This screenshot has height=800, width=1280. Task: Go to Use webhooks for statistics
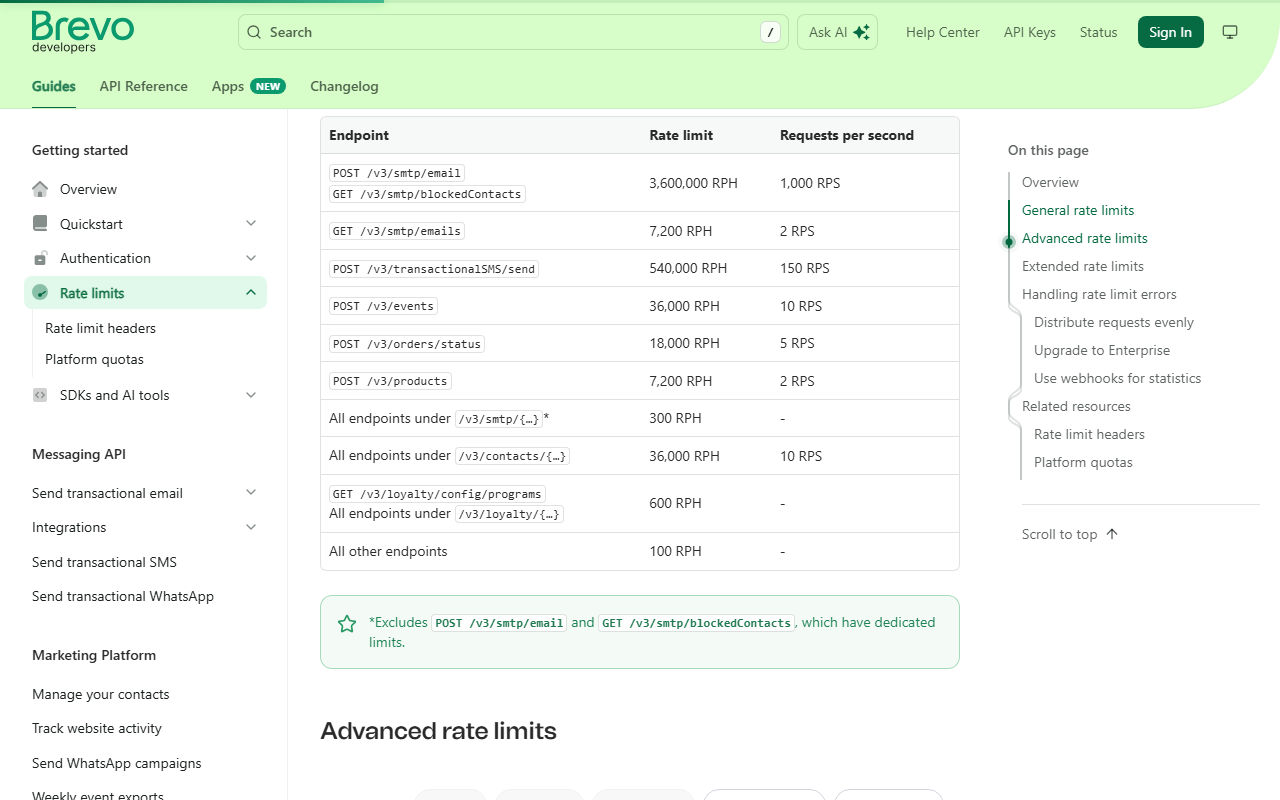click(x=1118, y=378)
